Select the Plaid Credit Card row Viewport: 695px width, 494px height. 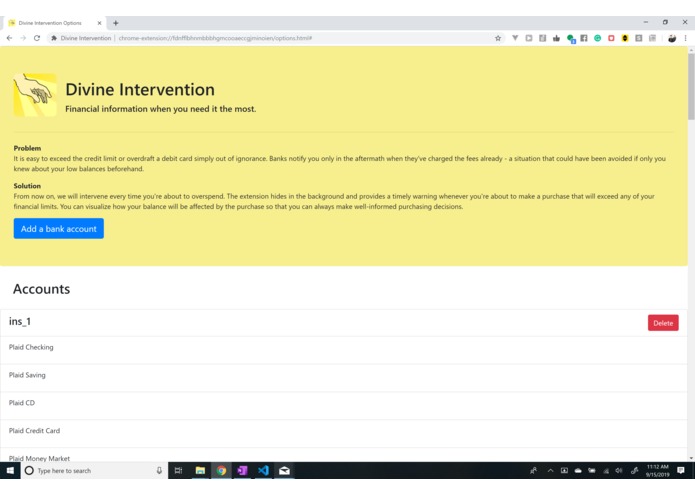click(344, 434)
